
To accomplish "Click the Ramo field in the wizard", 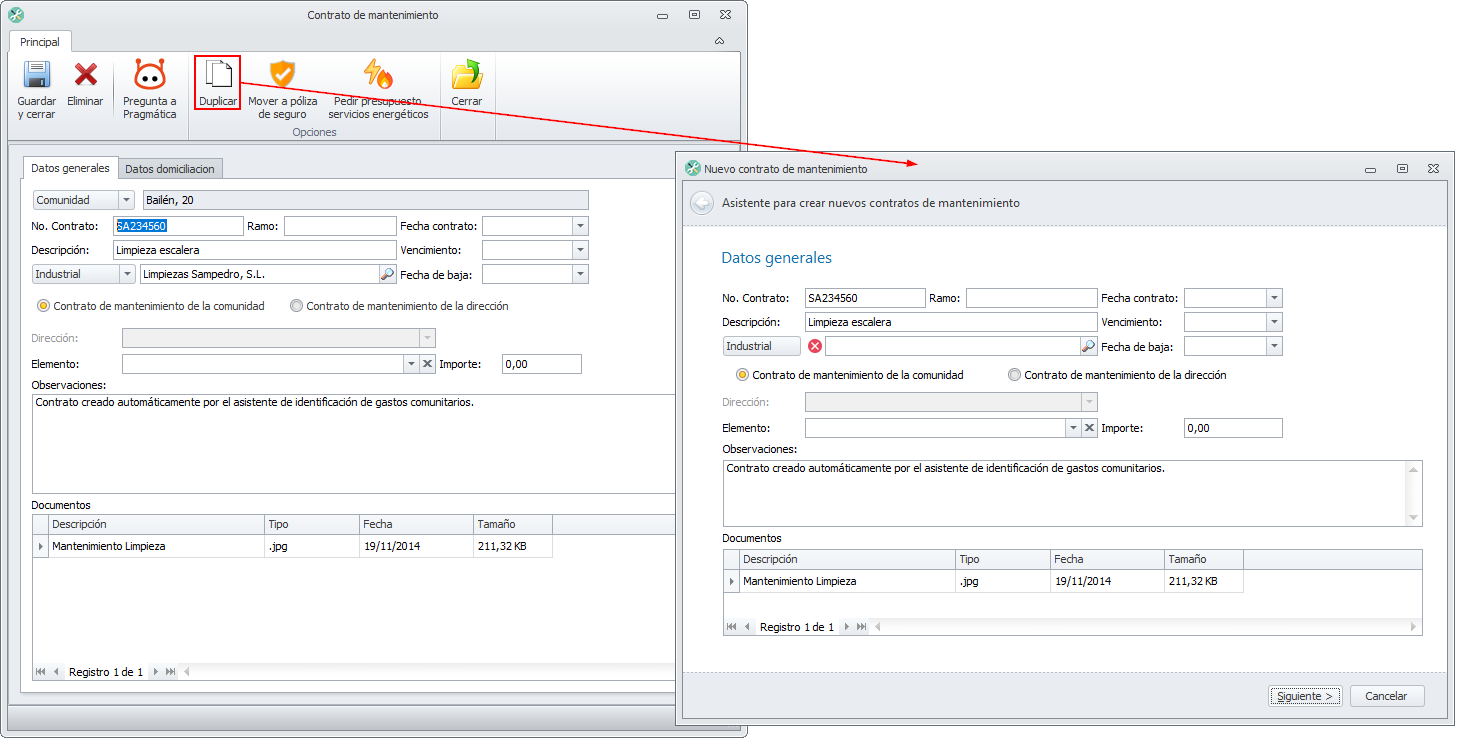I will point(1032,298).
